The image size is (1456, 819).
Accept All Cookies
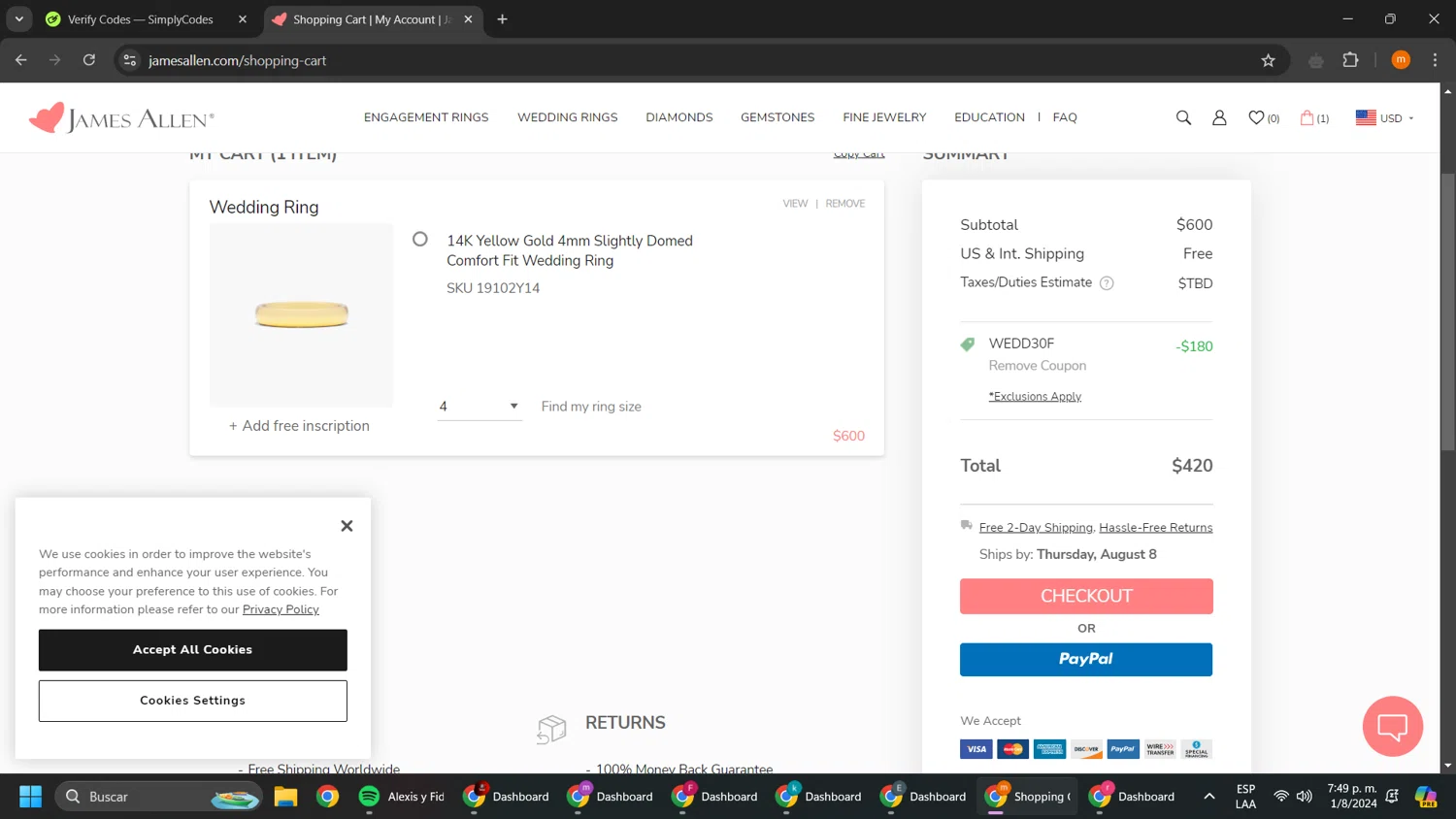pyautogui.click(x=192, y=650)
